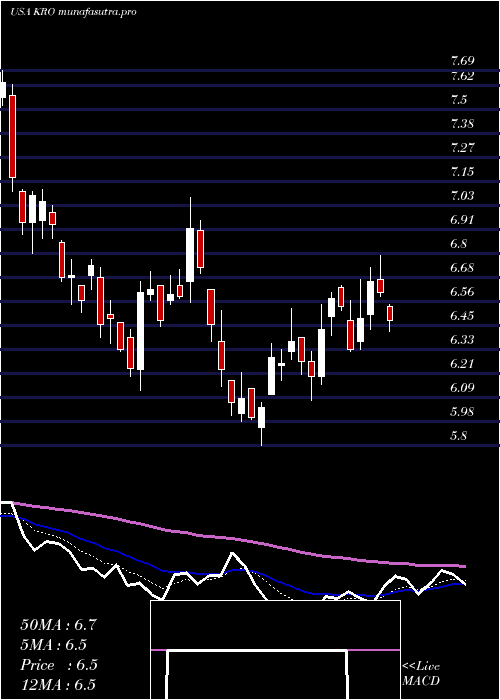
Task: Click the '50MA : 6.7' indicator text
Action: pyautogui.click(x=58, y=625)
